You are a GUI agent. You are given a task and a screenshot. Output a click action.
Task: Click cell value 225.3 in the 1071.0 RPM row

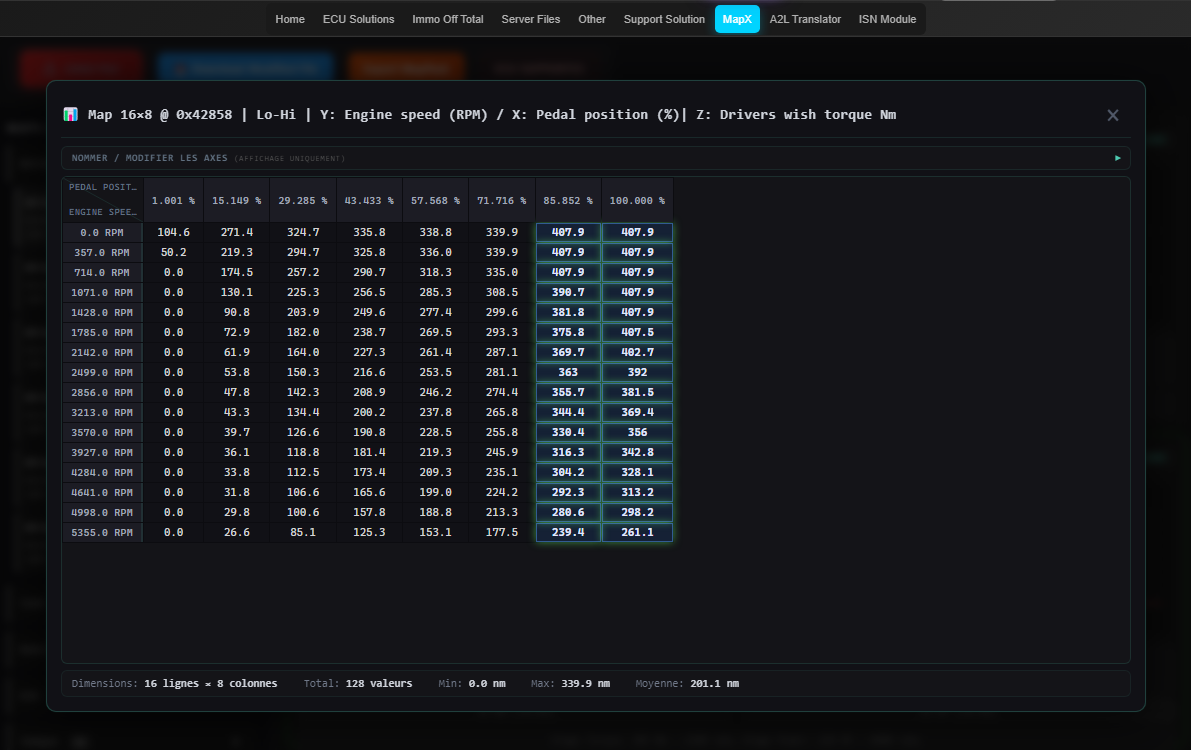point(302,293)
